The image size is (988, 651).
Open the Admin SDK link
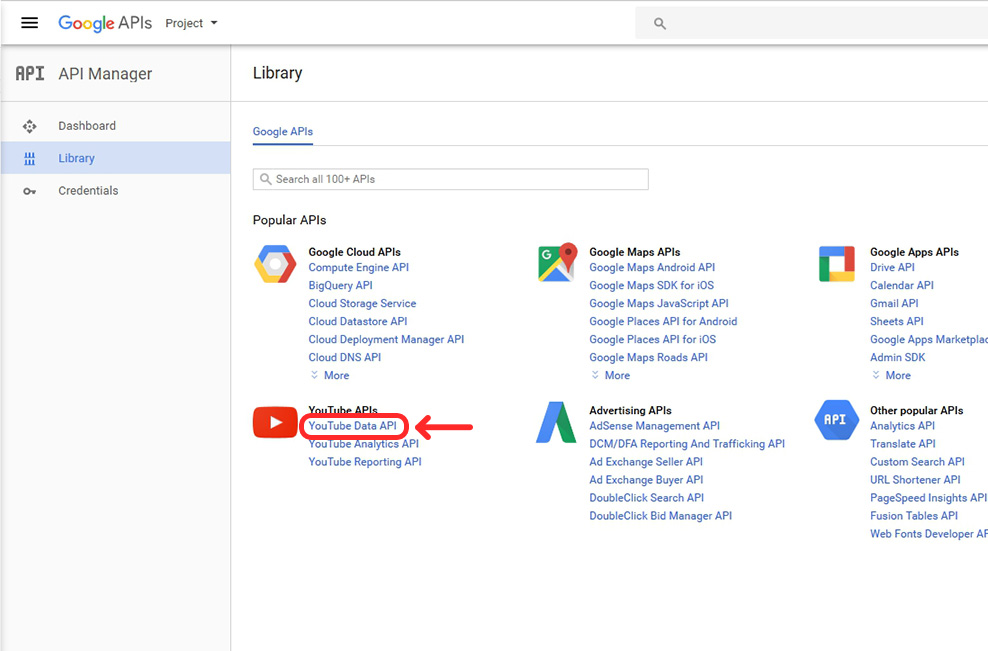click(898, 357)
